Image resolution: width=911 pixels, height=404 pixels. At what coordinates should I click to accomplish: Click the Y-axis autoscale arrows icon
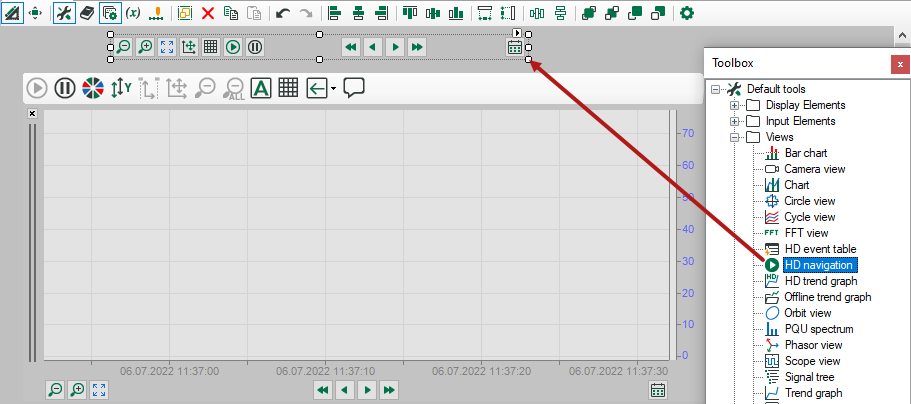(121, 88)
